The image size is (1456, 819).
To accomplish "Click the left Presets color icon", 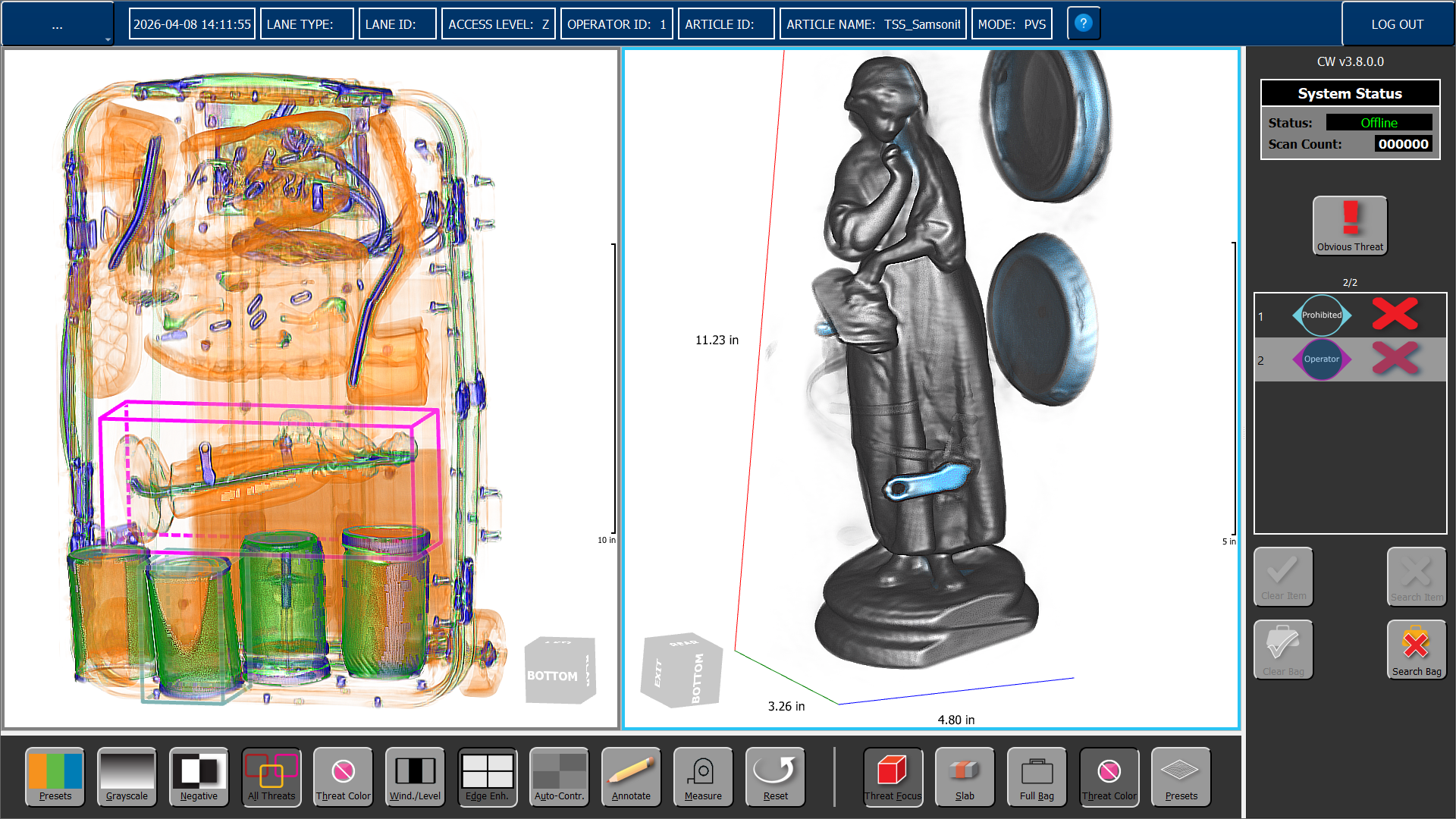I will coord(55,776).
